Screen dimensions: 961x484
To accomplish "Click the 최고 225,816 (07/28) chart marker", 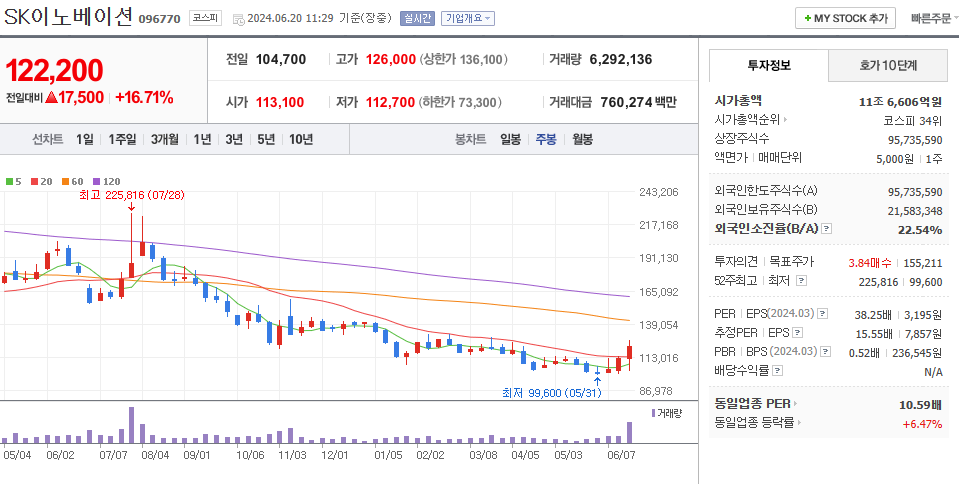I will pyautogui.click(x=132, y=195).
